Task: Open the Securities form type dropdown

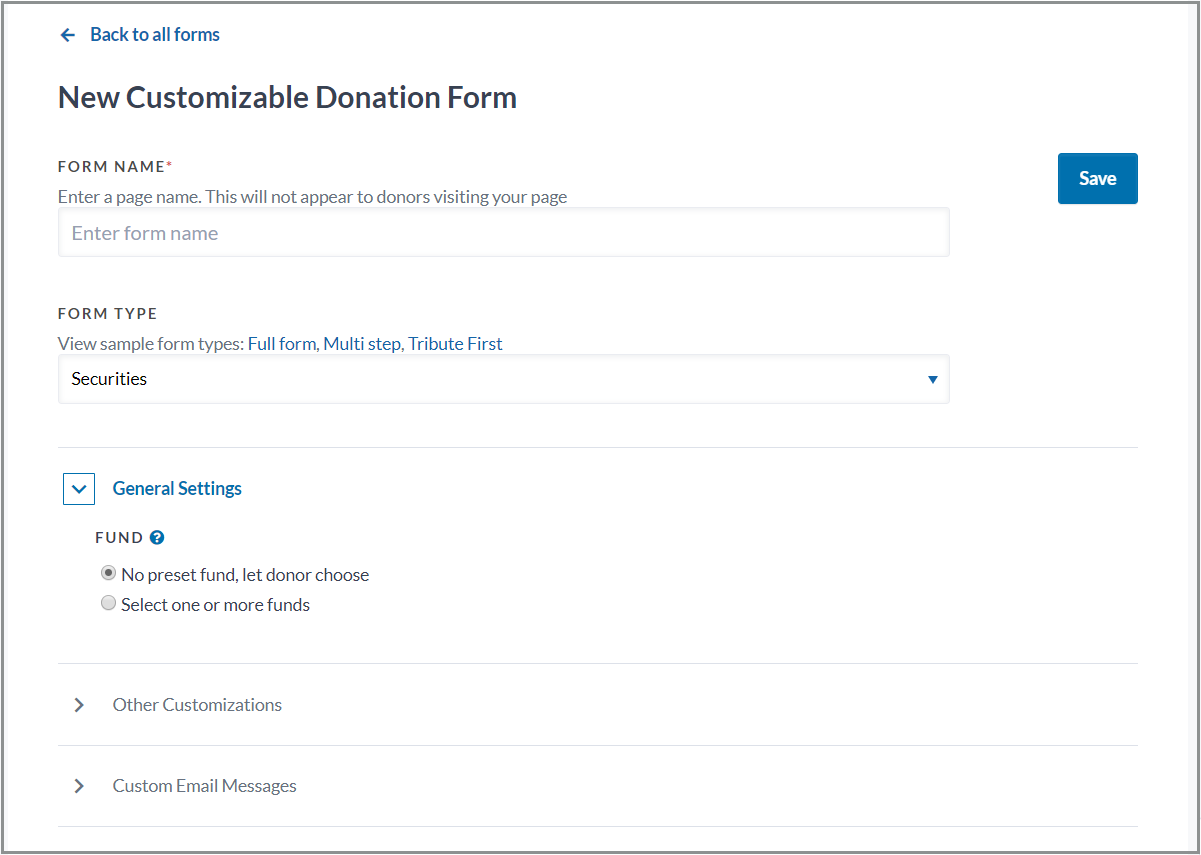Action: [x=503, y=380]
